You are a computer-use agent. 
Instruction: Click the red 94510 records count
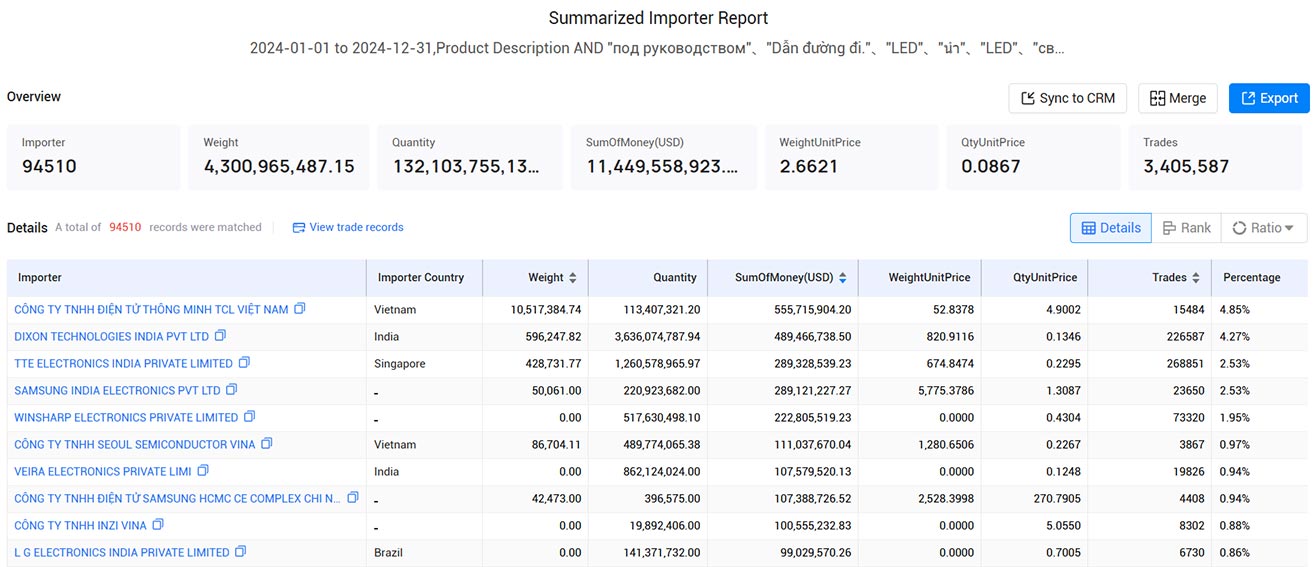125,227
